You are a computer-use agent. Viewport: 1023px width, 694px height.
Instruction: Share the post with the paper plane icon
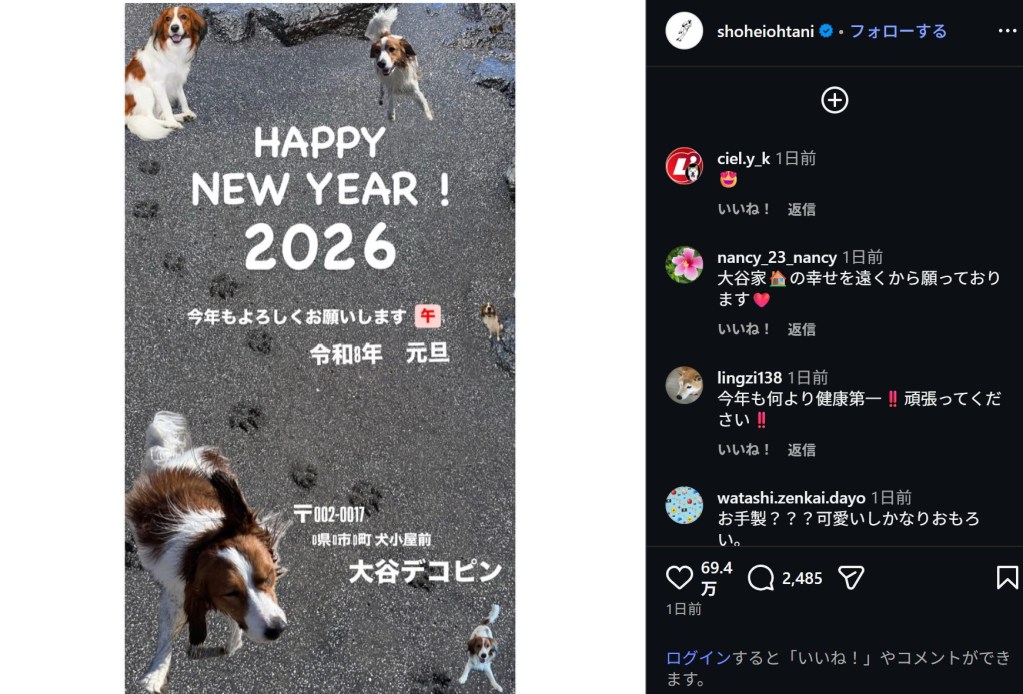pyautogui.click(x=851, y=578)
